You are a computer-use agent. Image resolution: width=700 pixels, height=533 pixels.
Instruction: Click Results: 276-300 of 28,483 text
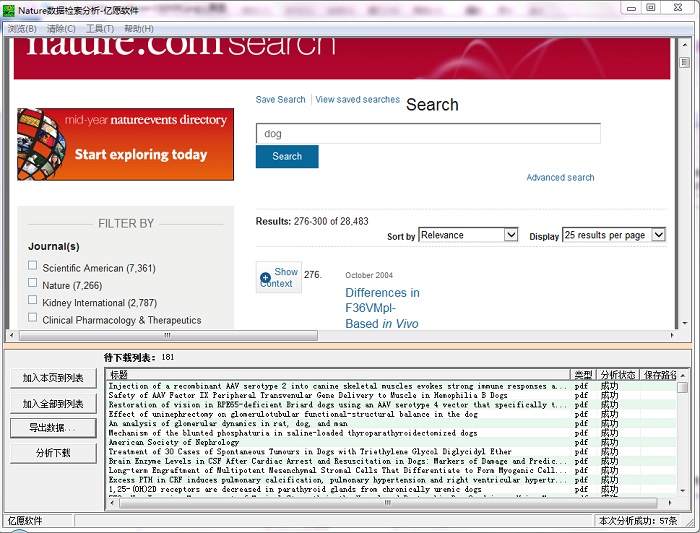coord(312,221)
